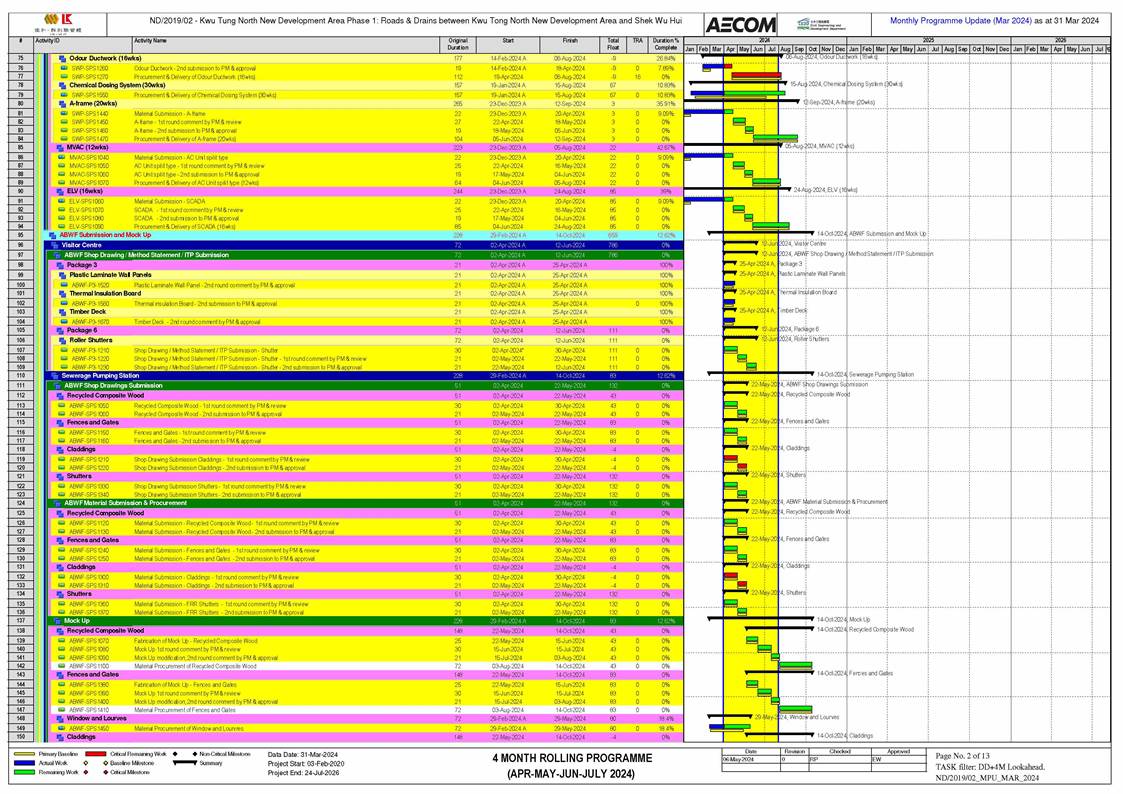1123x794 pixels.
Task: Click the activity icon for ABWF-SPS1270
Action: pyautogui.click(x=64, y=640)
